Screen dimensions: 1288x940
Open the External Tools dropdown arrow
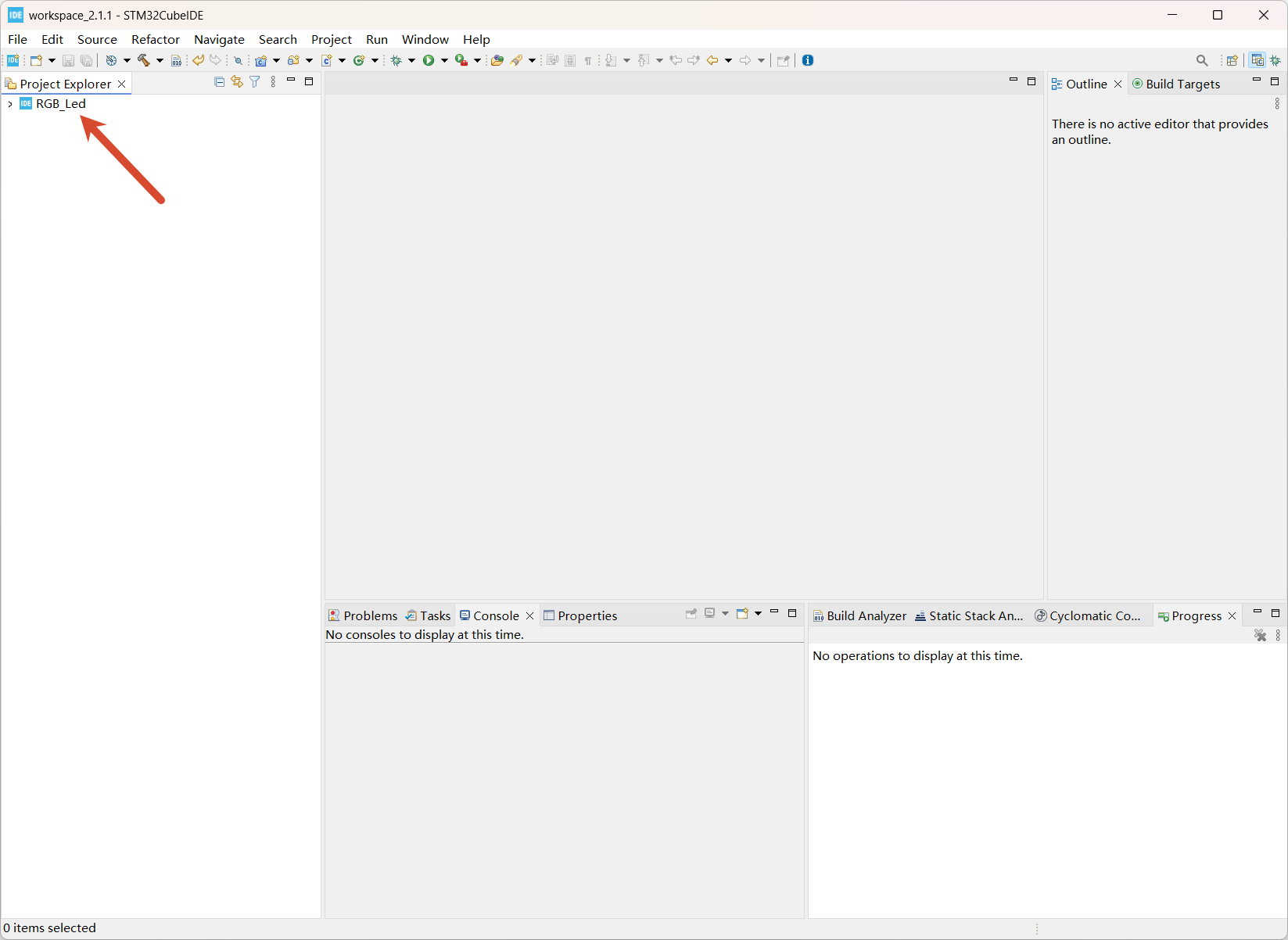[x=477, y=60]
